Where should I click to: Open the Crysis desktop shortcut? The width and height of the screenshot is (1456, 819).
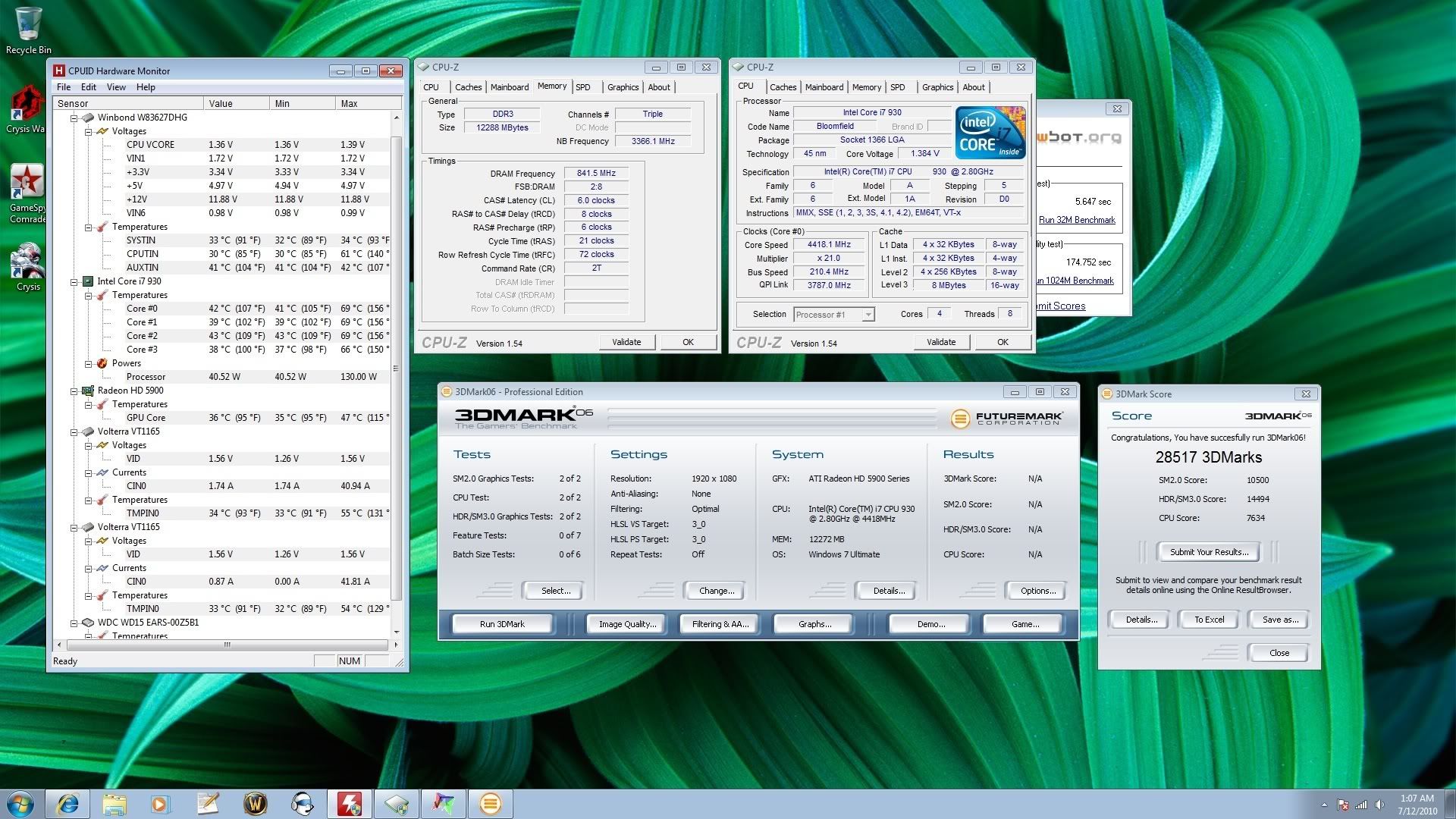pyautogui.click(x=28, y=267)
